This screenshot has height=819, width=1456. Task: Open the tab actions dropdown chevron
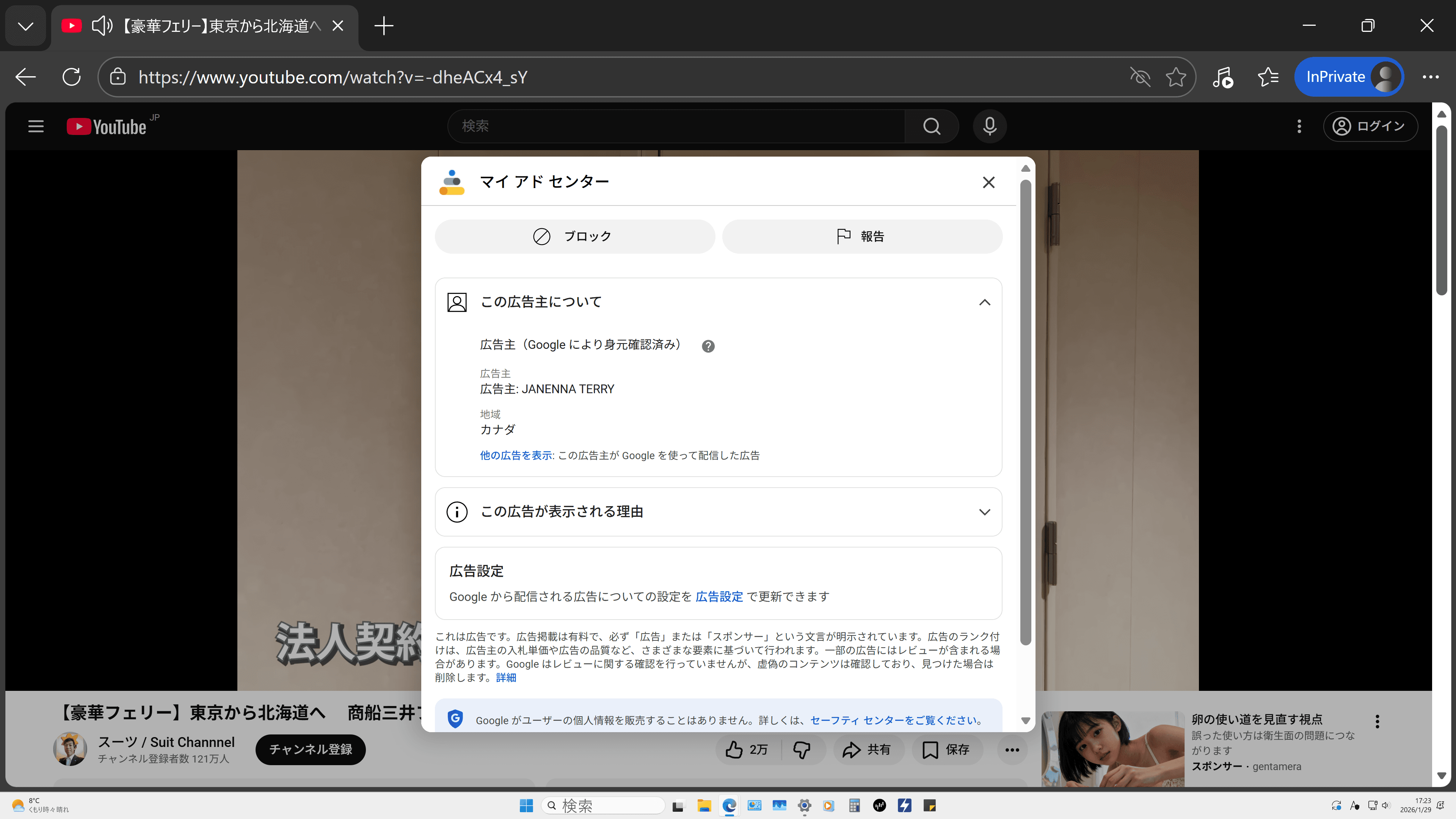pos(25,26)
